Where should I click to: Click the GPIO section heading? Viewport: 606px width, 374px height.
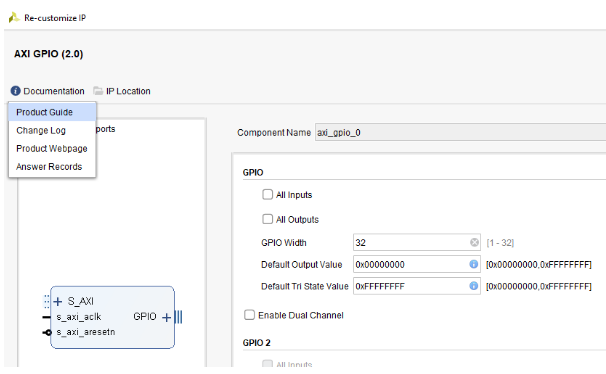[x=253, y=173]
